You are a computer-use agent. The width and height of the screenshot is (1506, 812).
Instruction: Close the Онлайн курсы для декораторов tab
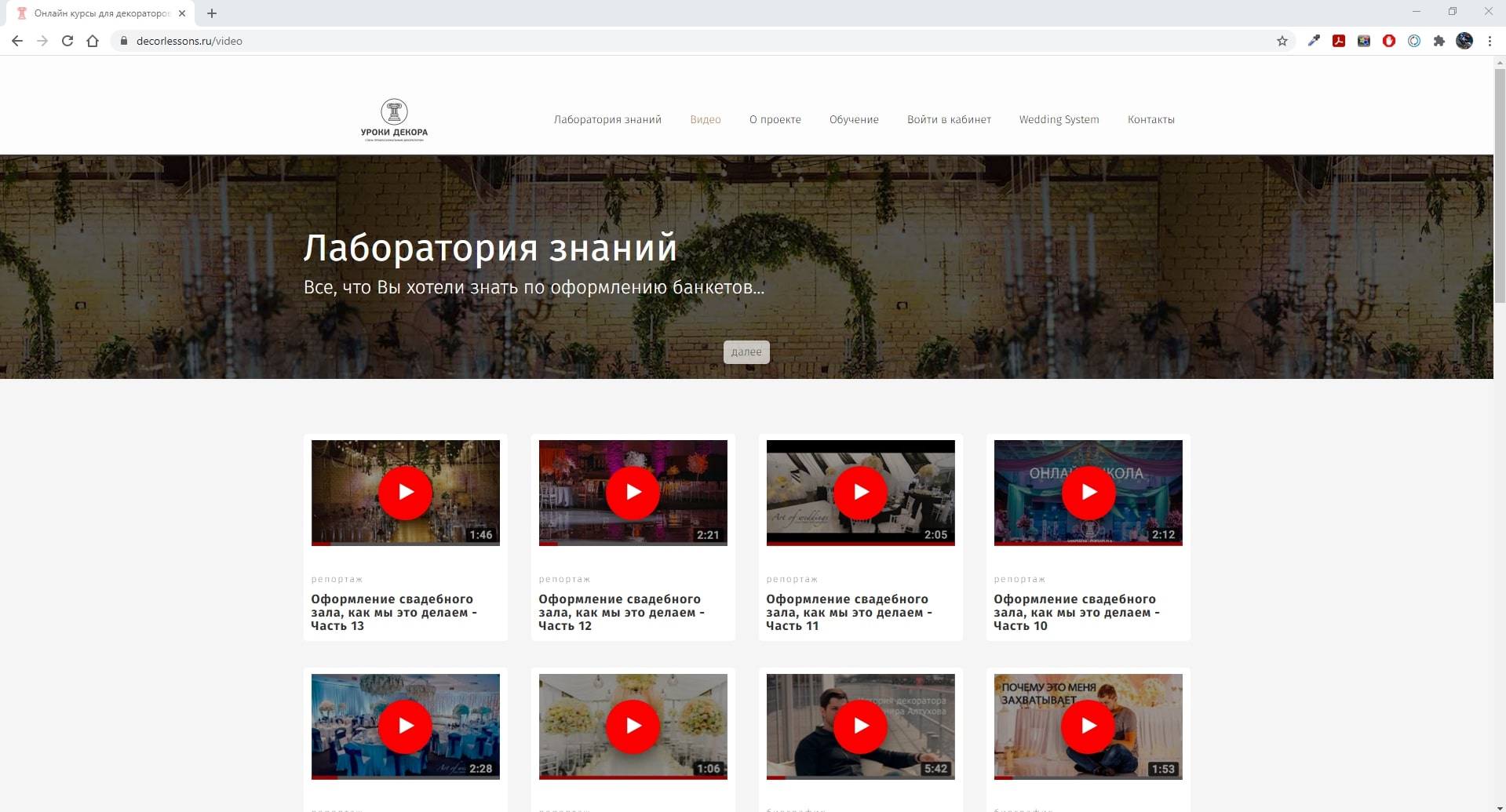[182, 13]
